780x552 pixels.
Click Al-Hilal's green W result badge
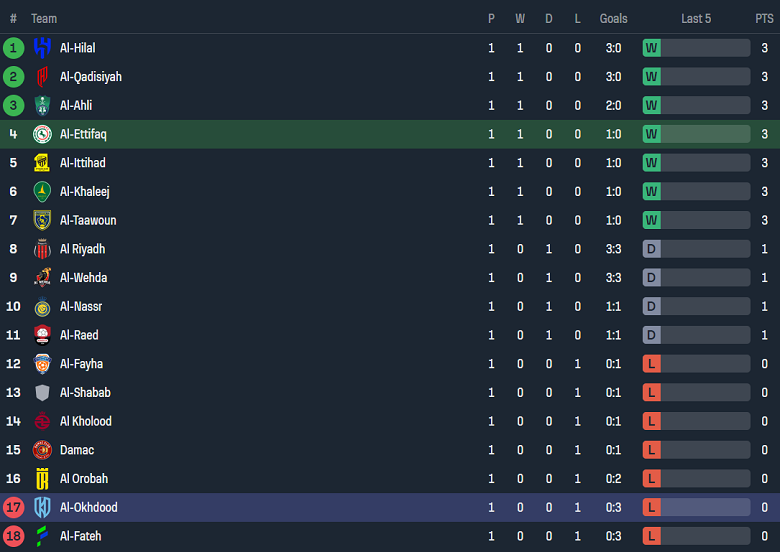click(652, 48)
